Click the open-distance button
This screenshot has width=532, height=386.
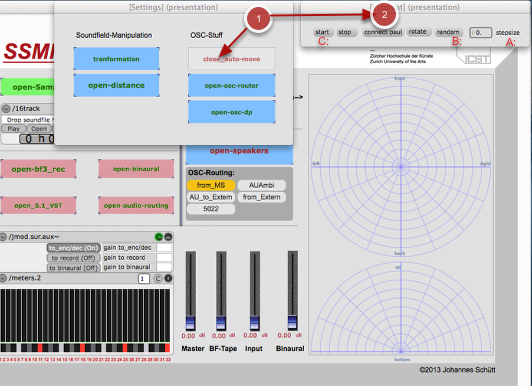coord(116,85)
